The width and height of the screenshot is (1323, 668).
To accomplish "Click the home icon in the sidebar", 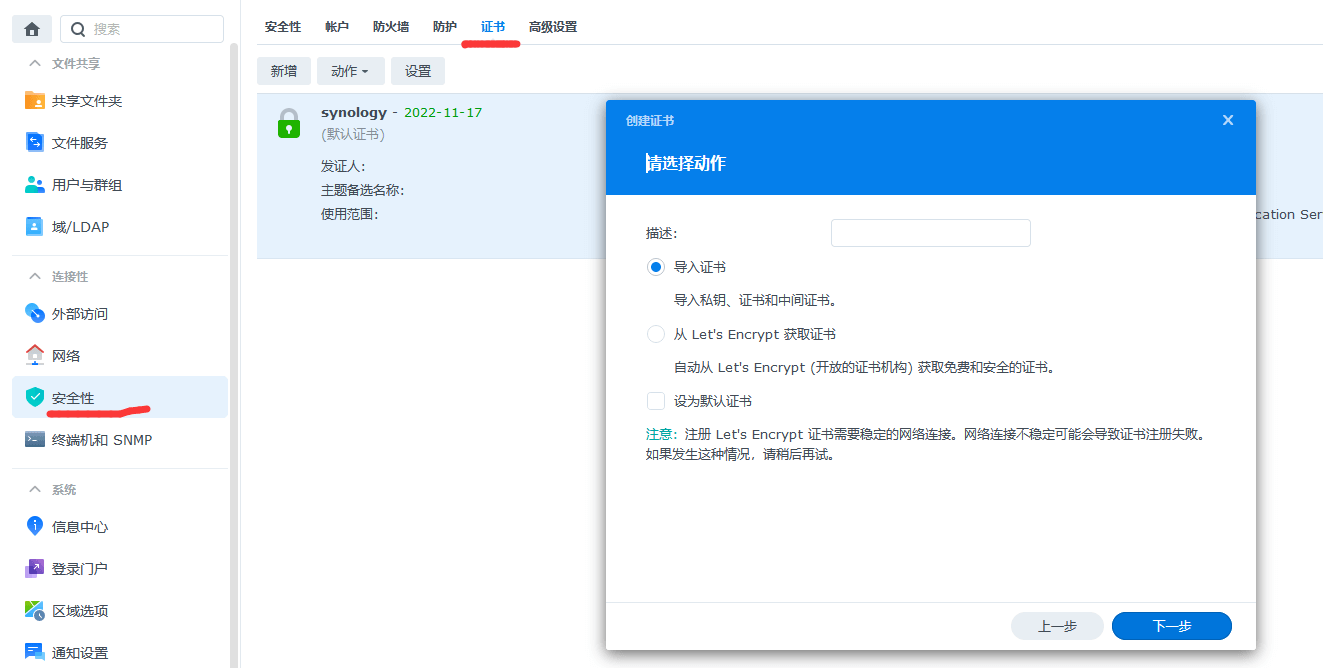I will 32,29.
